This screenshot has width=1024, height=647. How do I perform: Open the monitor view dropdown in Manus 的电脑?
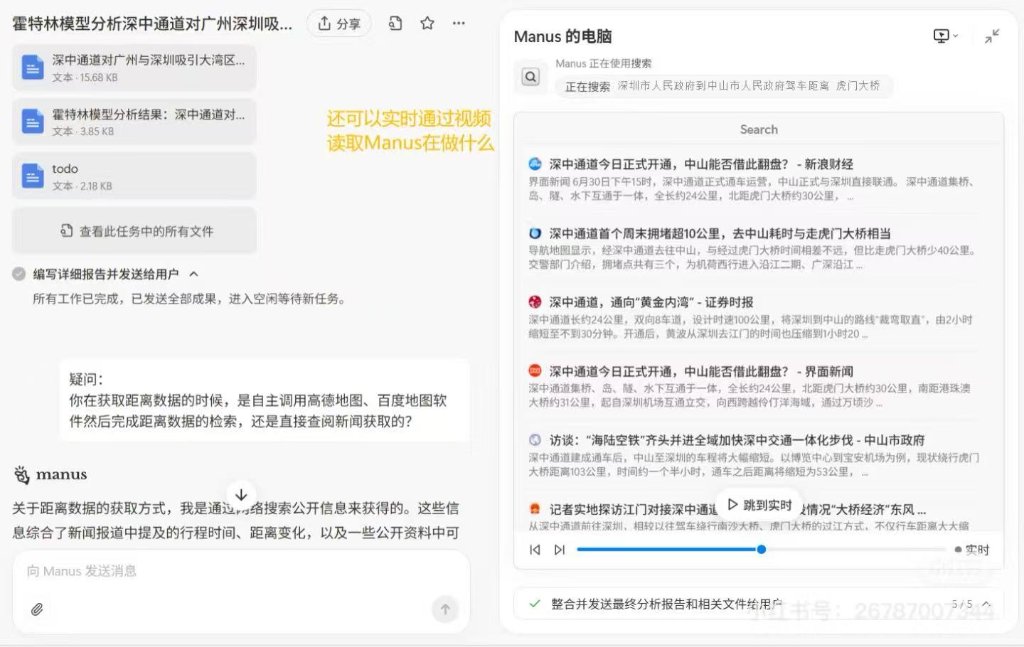945,36
